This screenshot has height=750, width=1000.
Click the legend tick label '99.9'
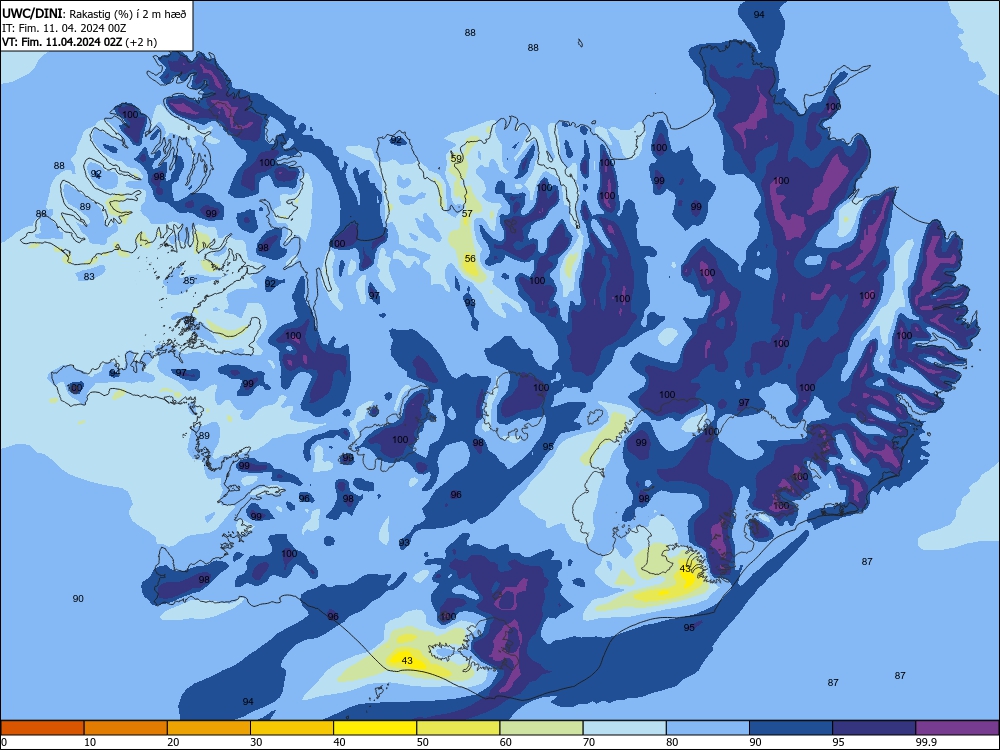point(925,742)
